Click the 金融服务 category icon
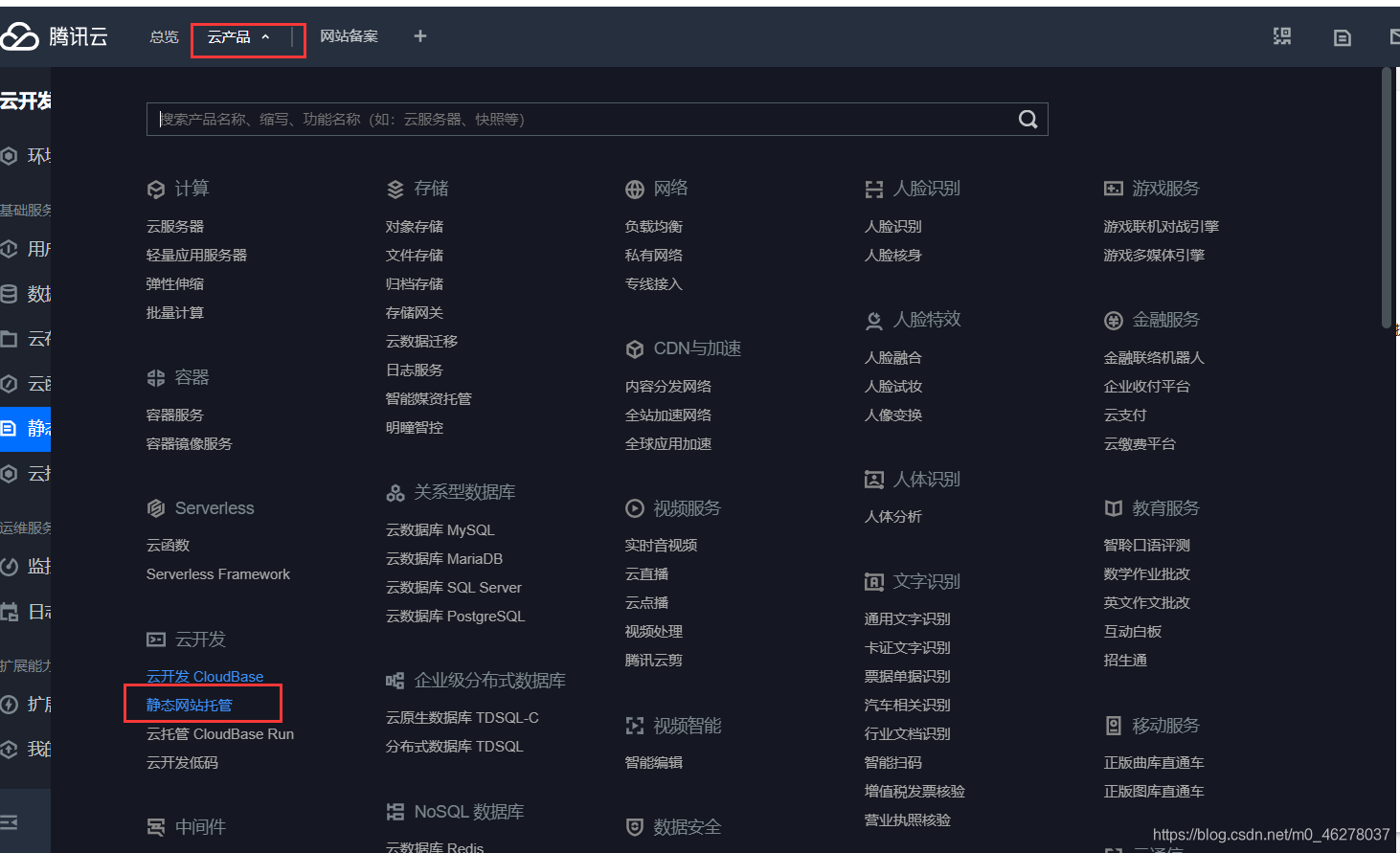The image size is (1400, 853). (1113, 321)
